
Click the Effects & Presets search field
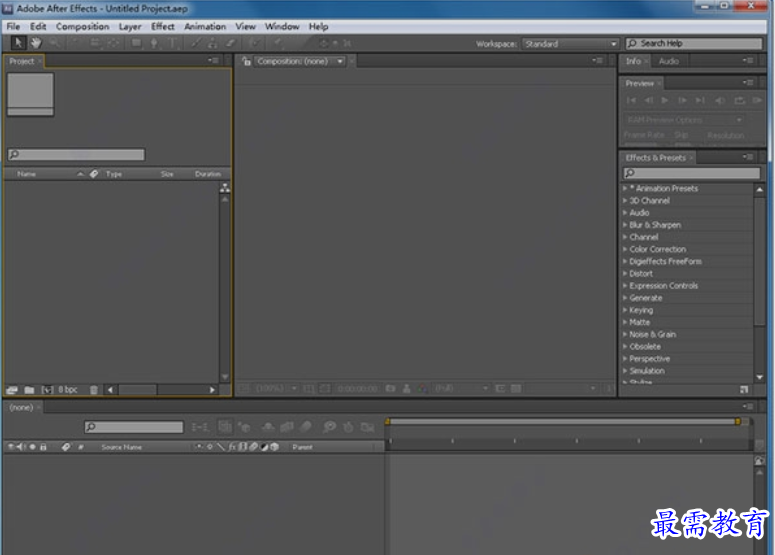(x=691, y=173)
